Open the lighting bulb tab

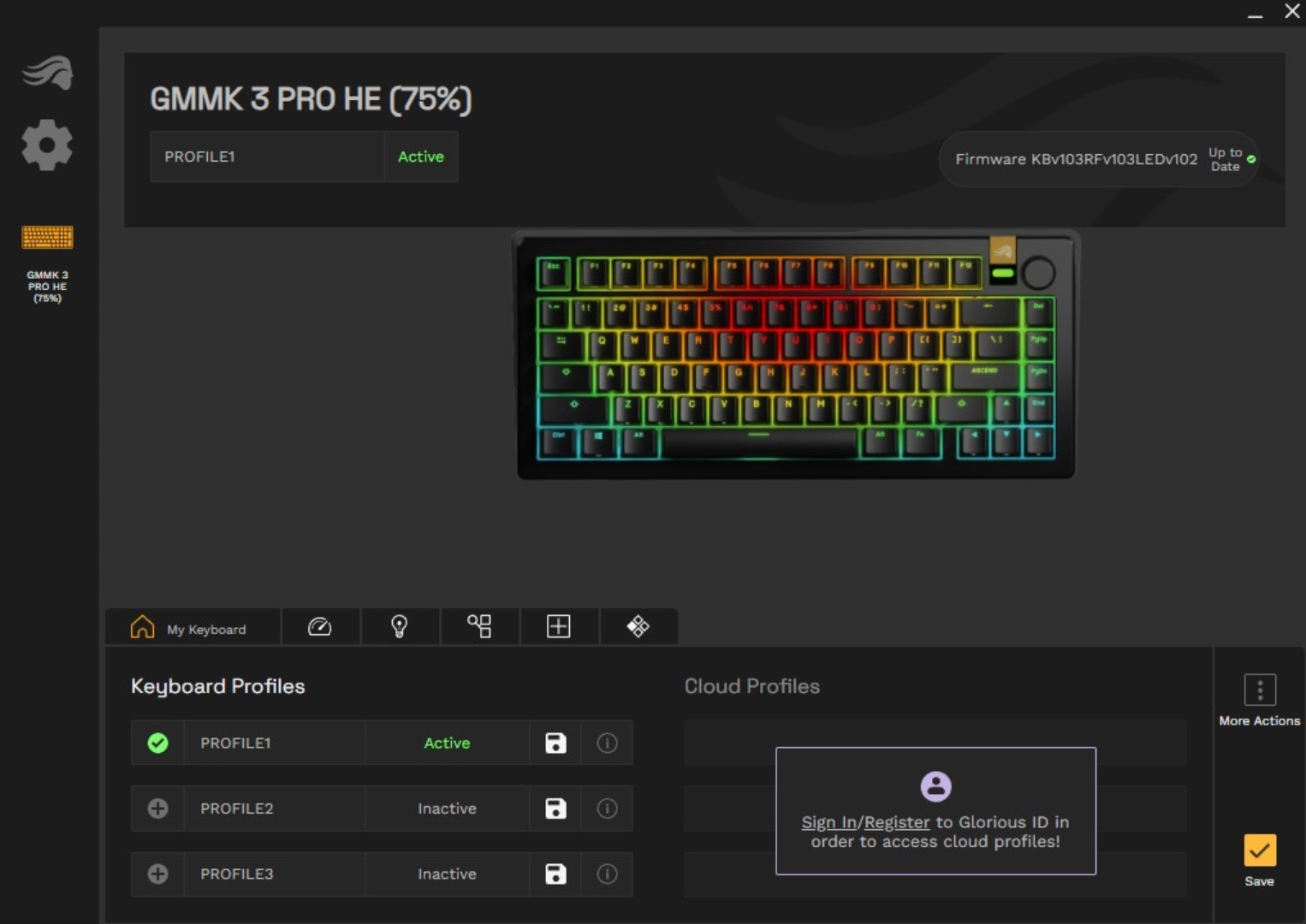pos(399,627)
